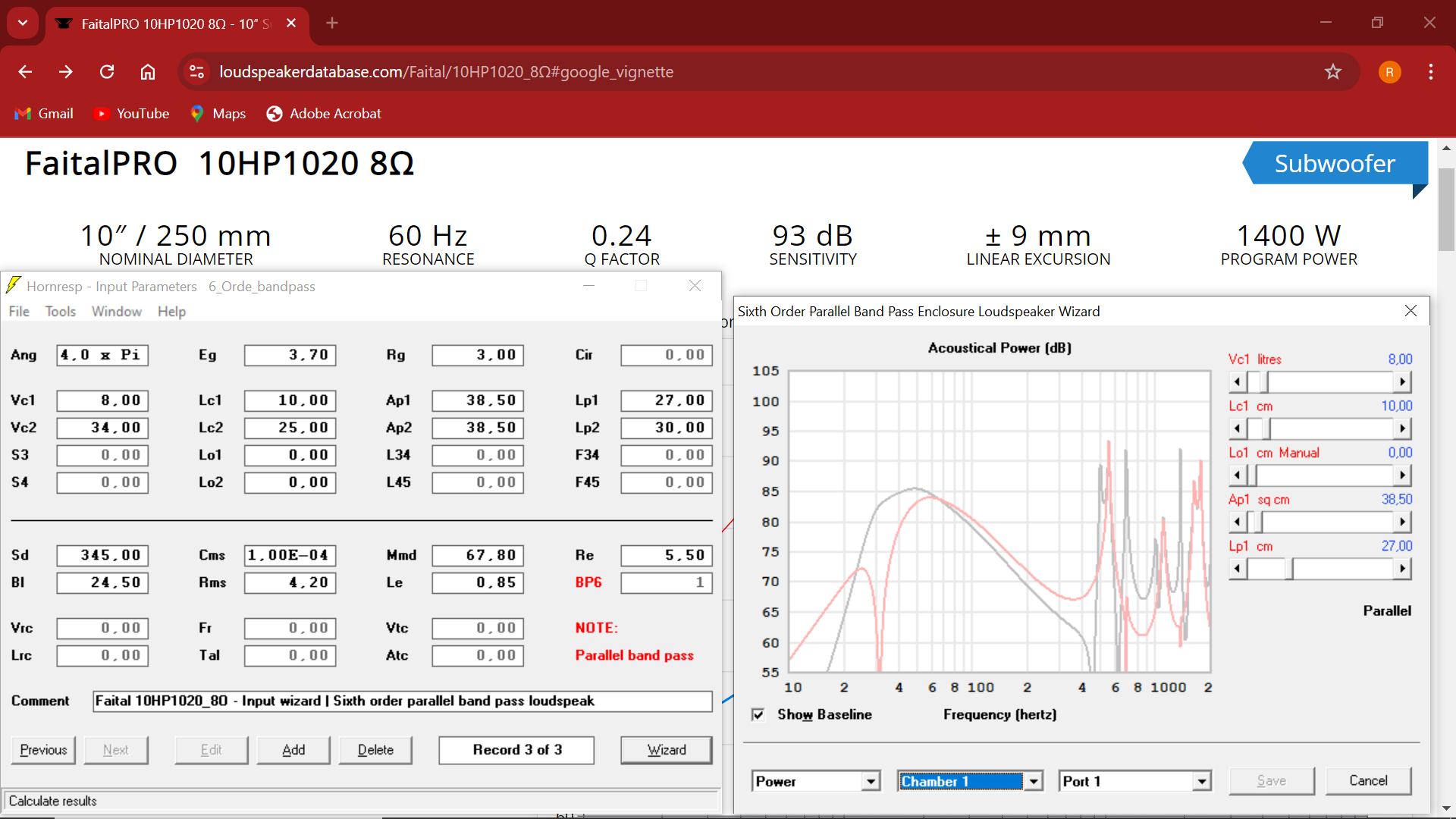
Task: Click the orange profile avatar icon
Action: [x=1389, y=72]
